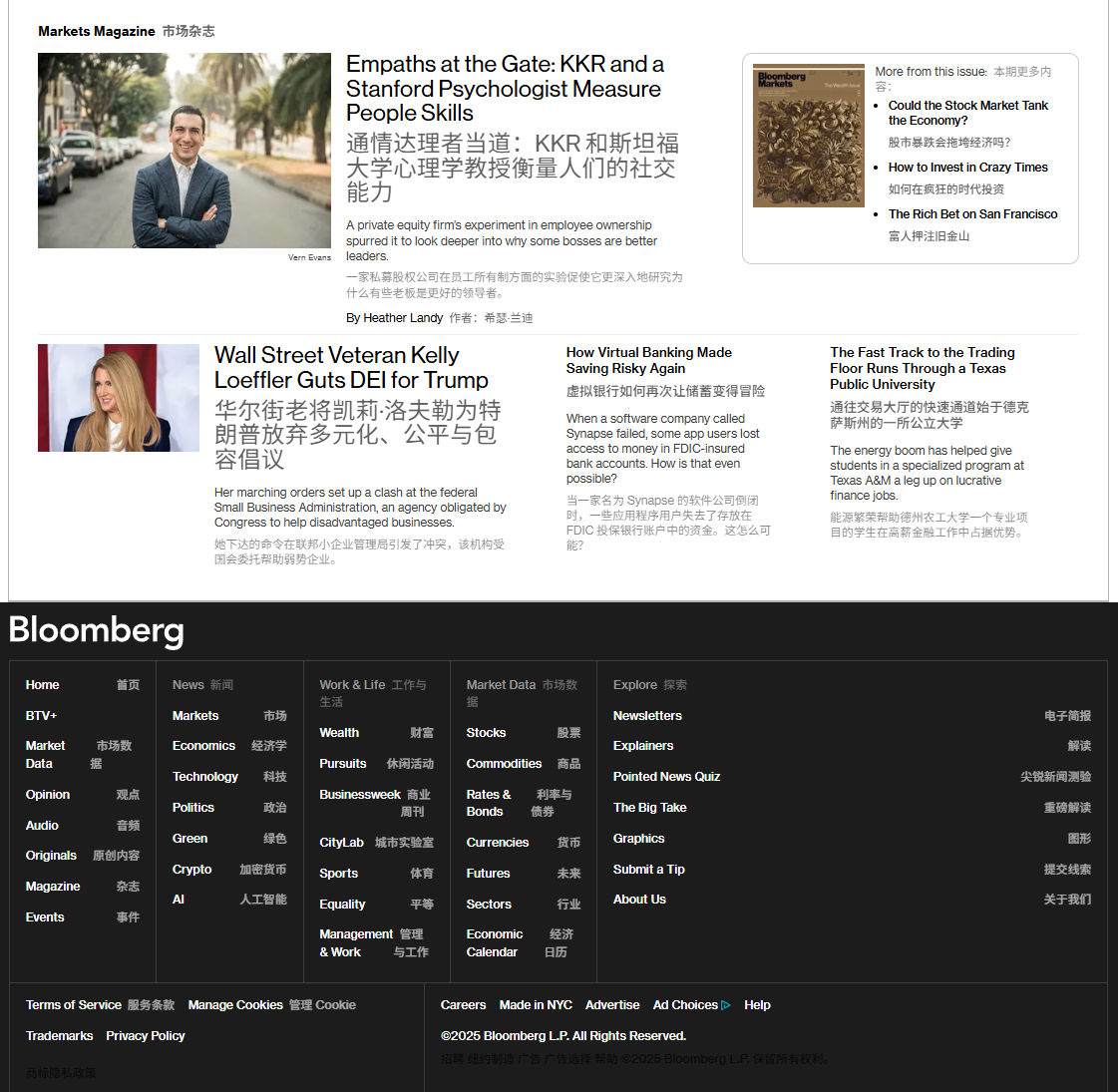Go to the Audio section

[42, 826]
